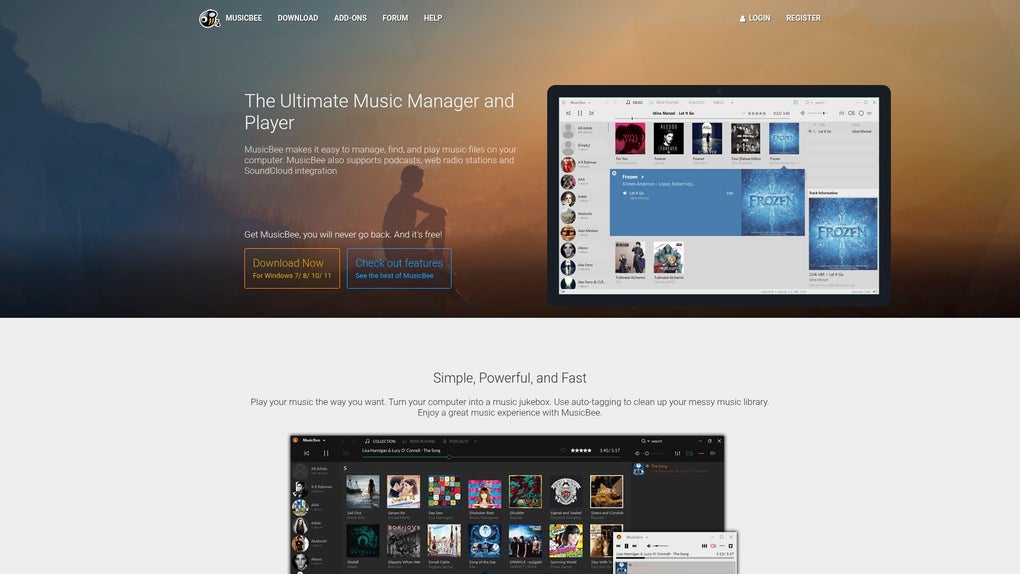Viewport: 1020px width, 574px height.
Task: Click the orange Download Now button
Action: pyautogui.click(x=292, y=268)
